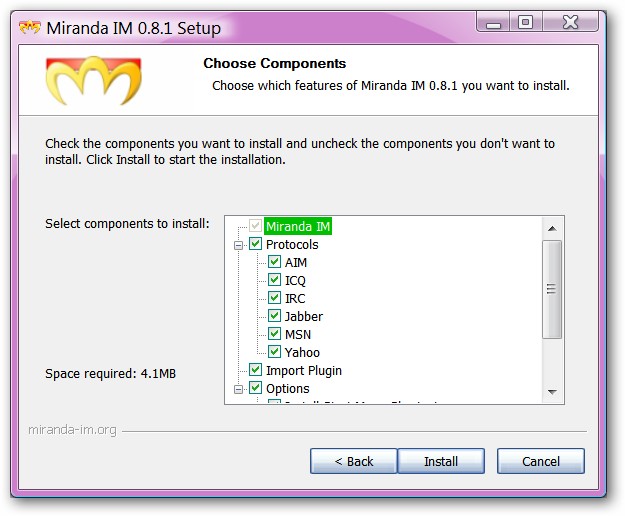Image resolution: width=625 pixels, height=516 pixels.
Task: Click the component list scroll down arrow
Action: [x=552, y=392]
